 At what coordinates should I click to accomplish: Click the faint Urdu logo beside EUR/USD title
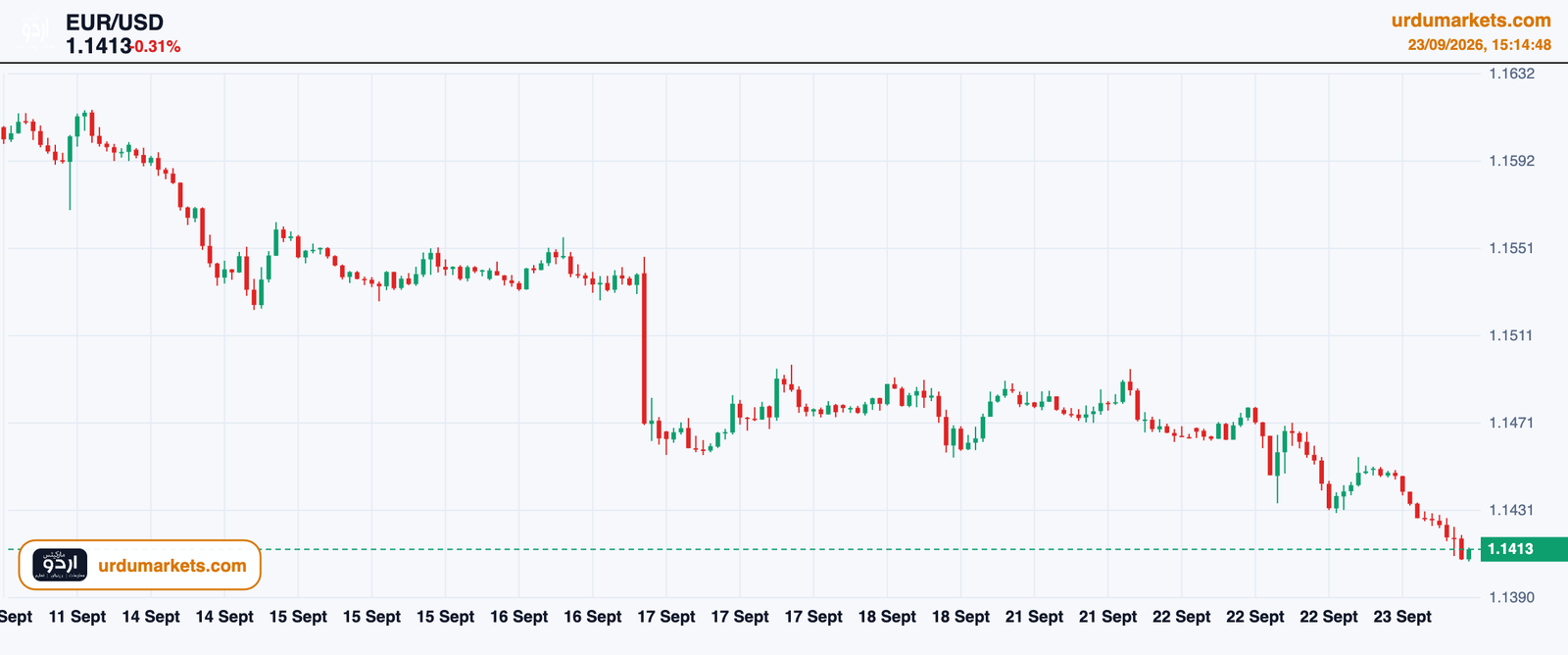click(x=35, y=33)
